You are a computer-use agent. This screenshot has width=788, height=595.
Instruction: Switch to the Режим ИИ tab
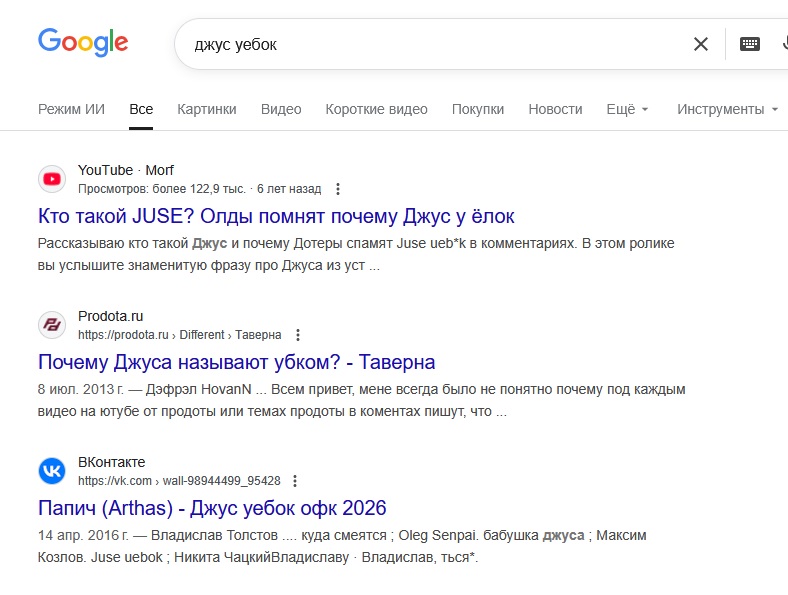71,109
